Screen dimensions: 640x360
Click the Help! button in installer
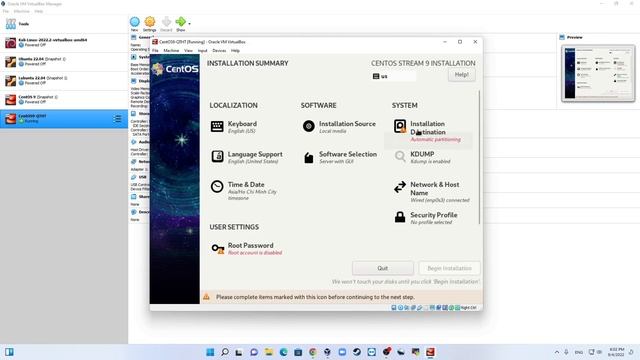coord(462,75)
